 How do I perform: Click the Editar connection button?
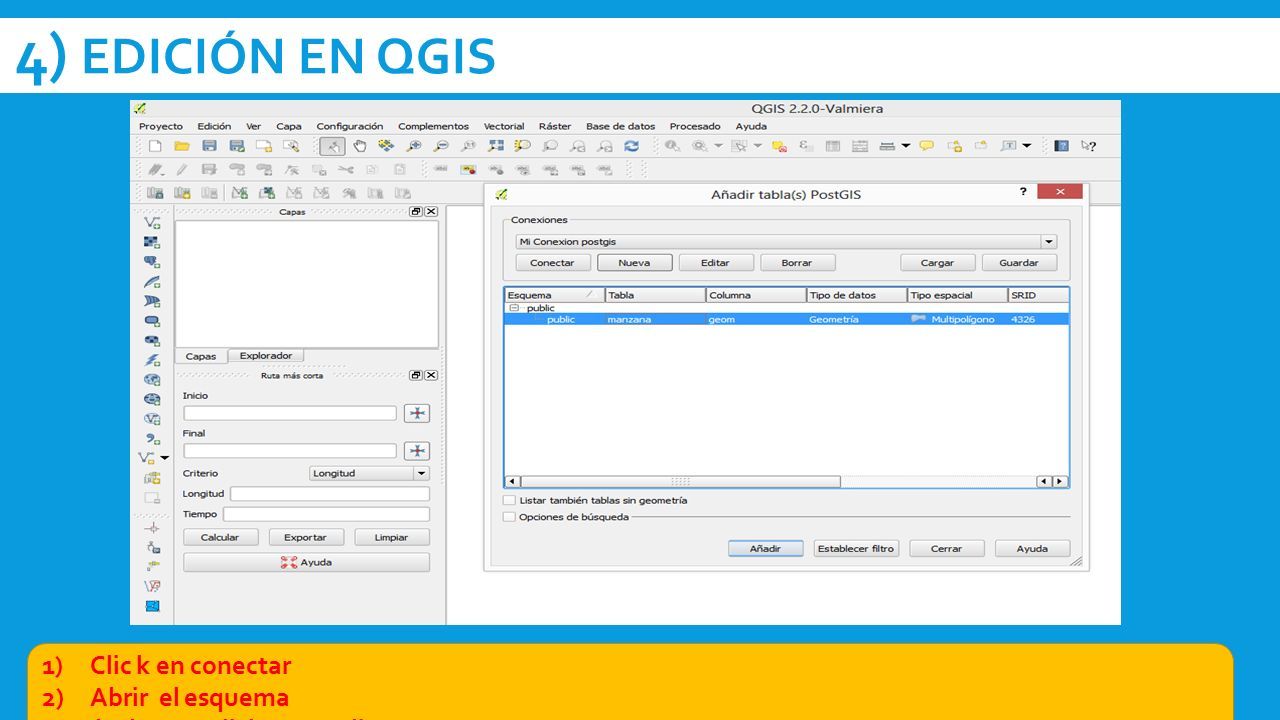(x=715, y=263)
